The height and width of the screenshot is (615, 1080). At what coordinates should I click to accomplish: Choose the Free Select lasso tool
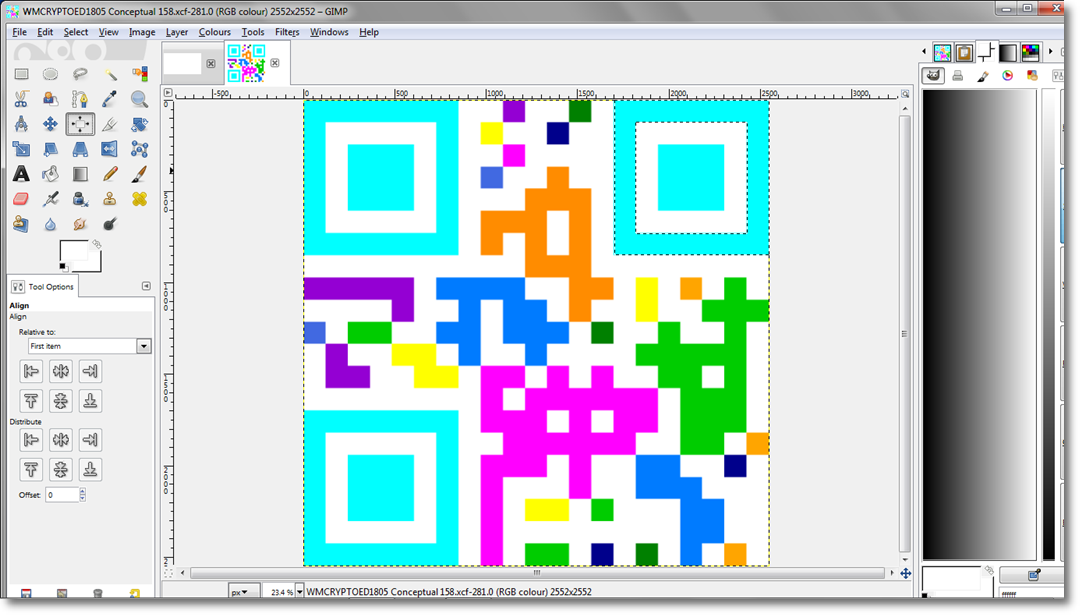80,74
